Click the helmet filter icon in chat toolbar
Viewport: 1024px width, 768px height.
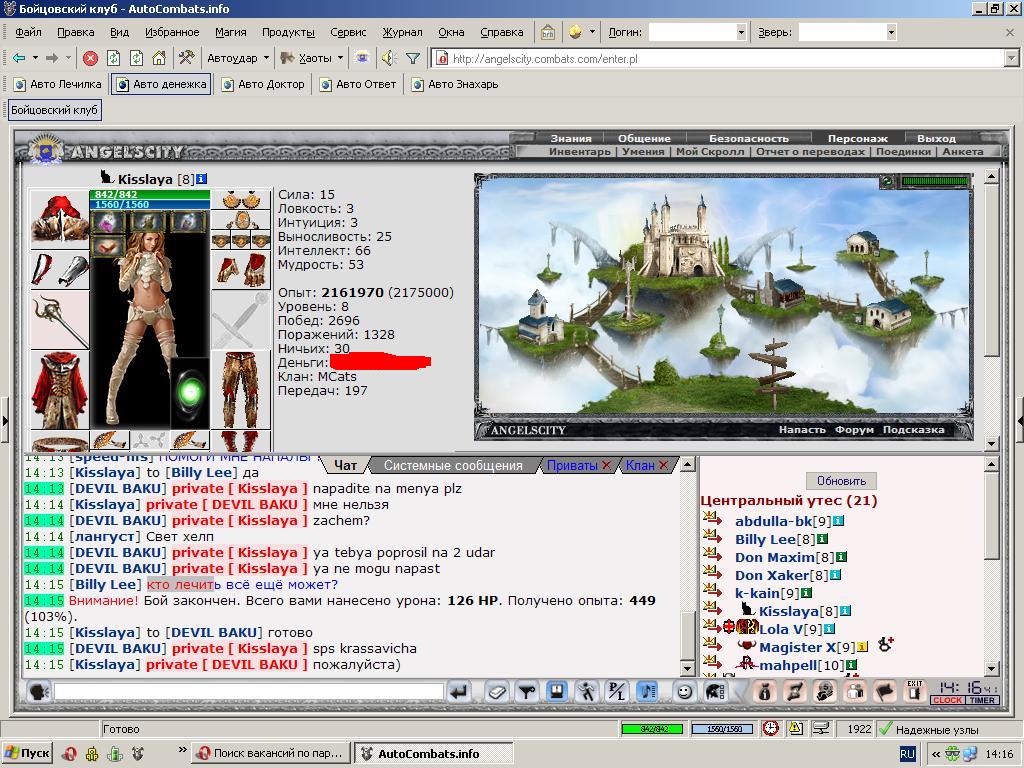(x=716, y=691)
